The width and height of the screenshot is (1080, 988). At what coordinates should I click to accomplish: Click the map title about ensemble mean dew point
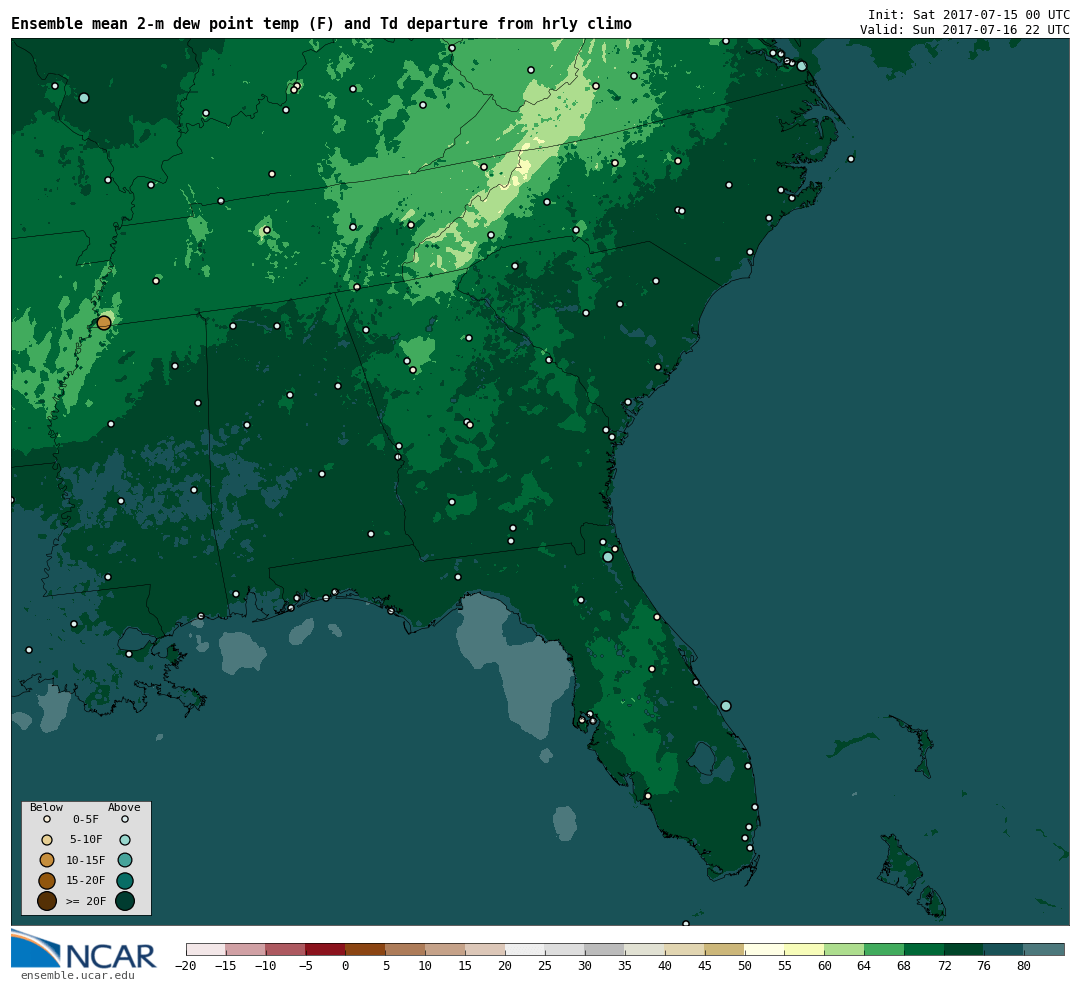point(321,24)
